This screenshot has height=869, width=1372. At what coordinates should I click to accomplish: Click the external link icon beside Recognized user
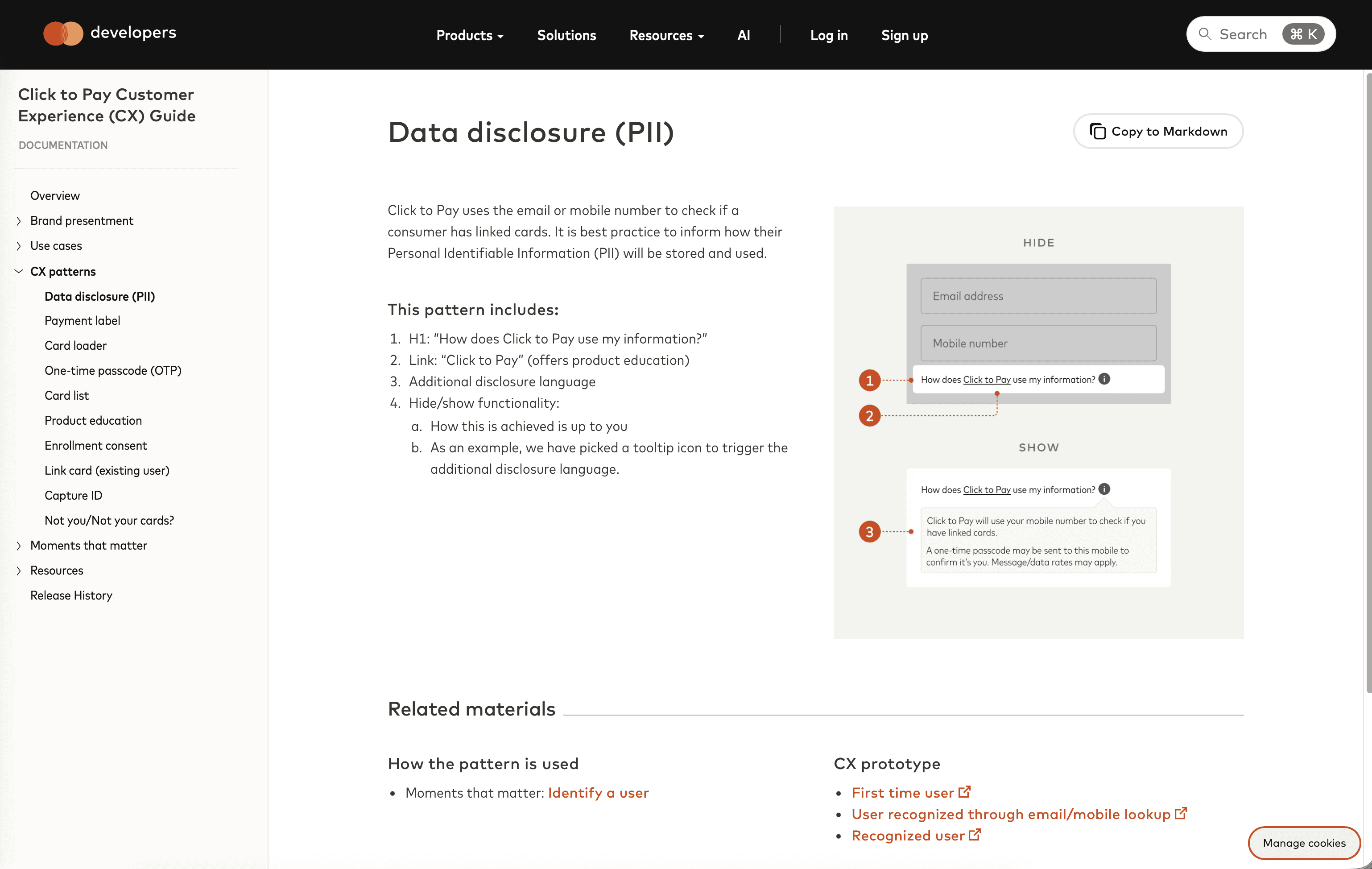(x=975, y=835)
